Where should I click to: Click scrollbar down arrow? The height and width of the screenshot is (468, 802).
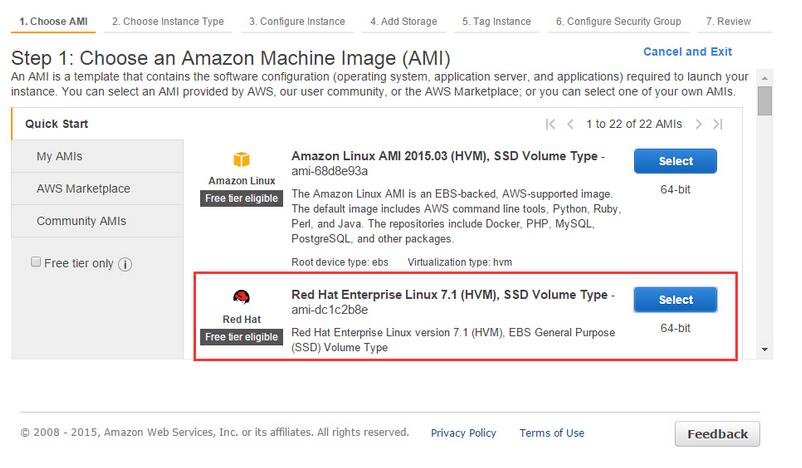click(x=765, y=349)
